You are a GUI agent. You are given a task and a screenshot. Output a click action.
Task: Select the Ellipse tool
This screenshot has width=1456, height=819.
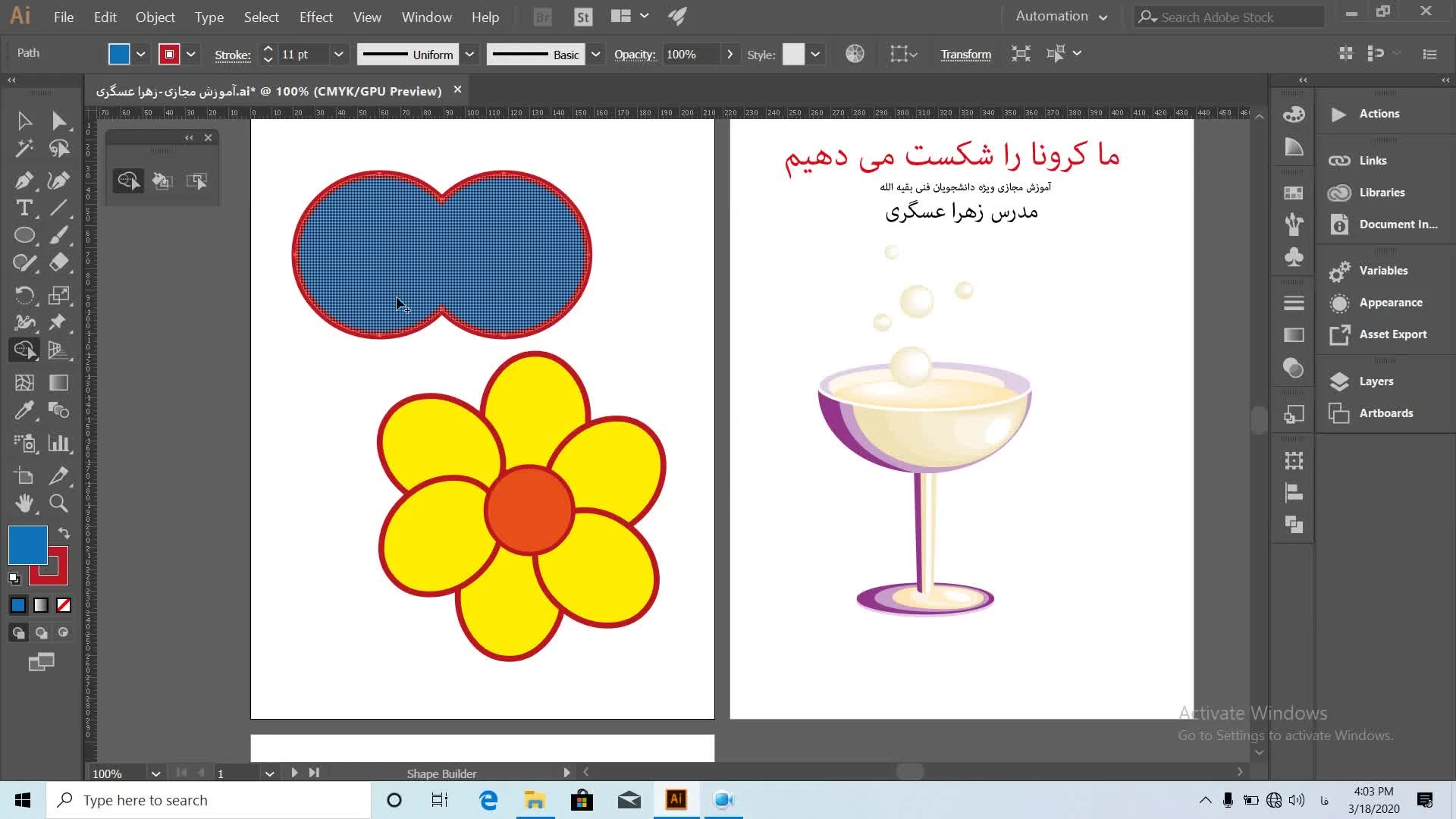click(x=24, y=235)
